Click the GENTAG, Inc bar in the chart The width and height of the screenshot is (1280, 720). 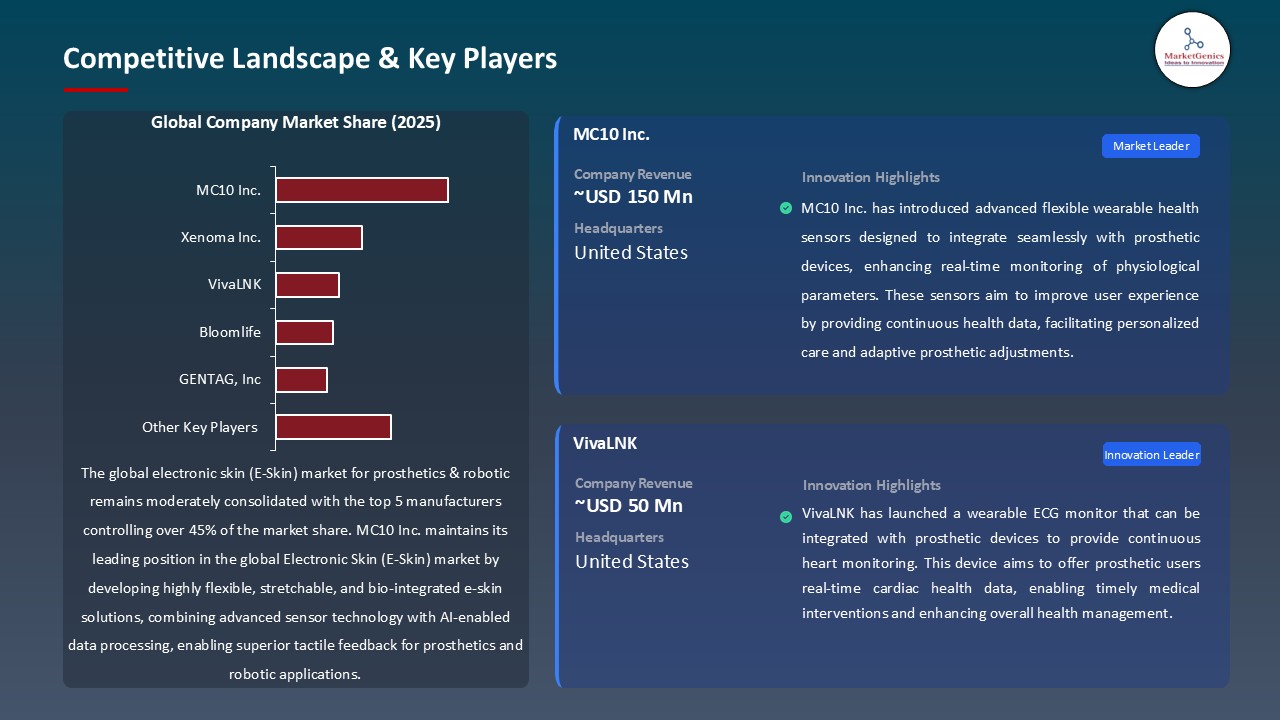[x=302, y=380]
